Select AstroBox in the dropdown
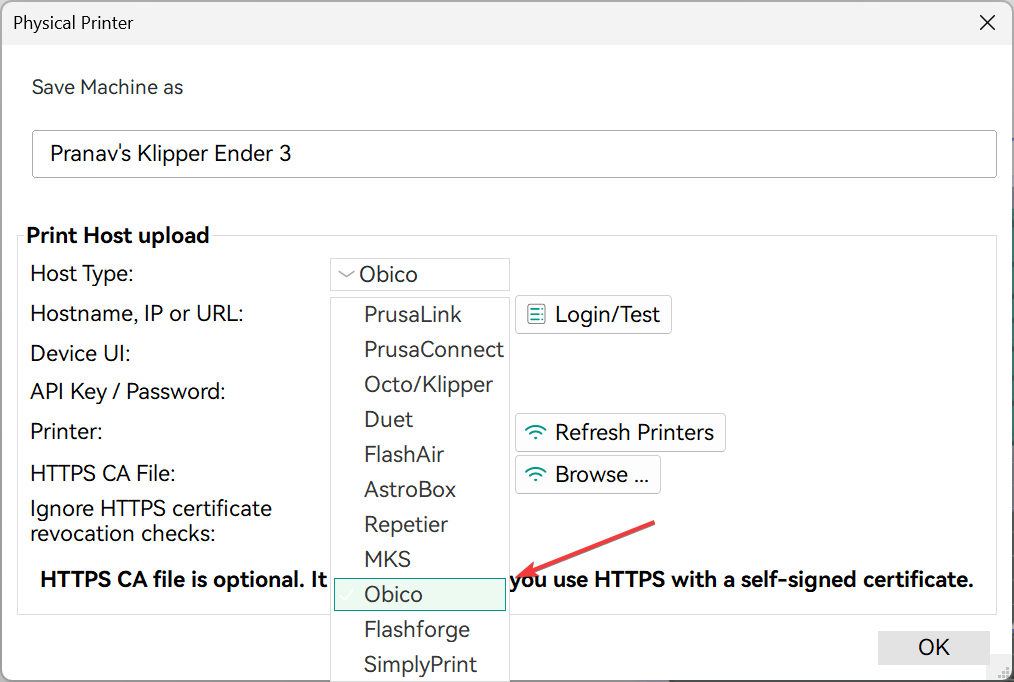Viewport: 1014px width, 682px height. [x=420, y=489]
